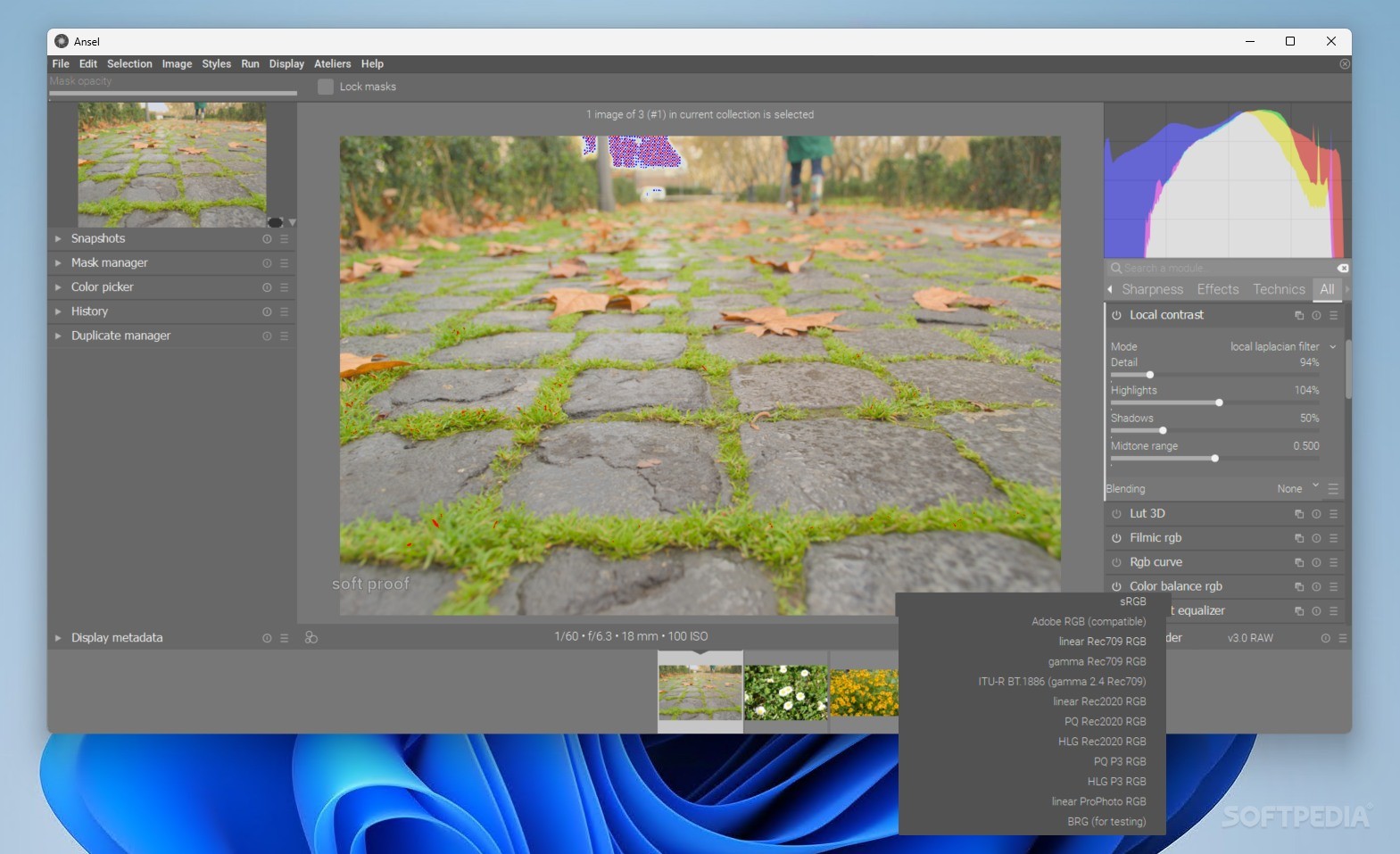1400x854 pixels.
Task: Open presets menu of Rgb curve module
Action: (x=1333, y=562)
